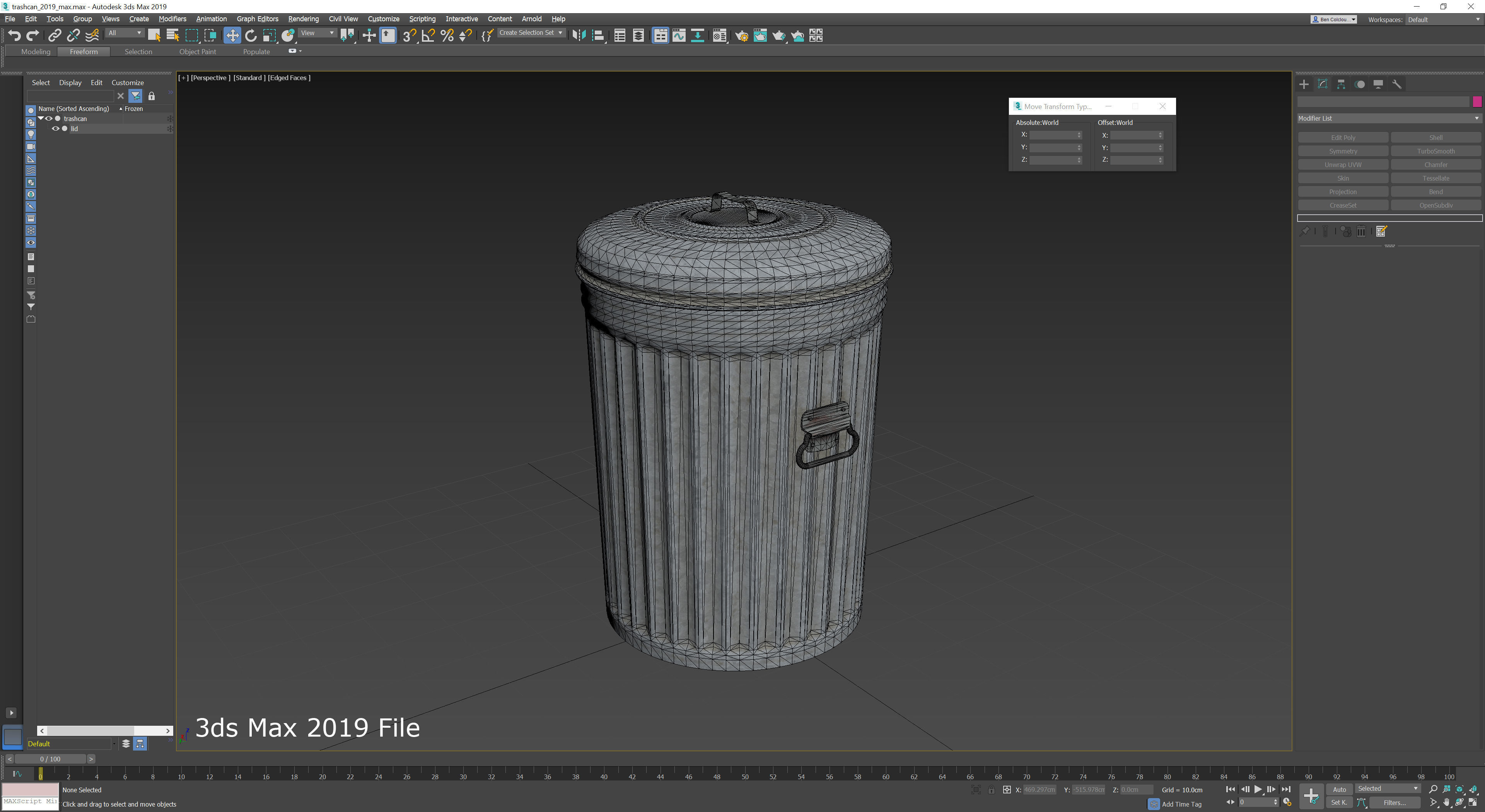This screenshot has height=812, width=1485.
Task: Open the All selection filter dropdown
Action: pos(125,33)
